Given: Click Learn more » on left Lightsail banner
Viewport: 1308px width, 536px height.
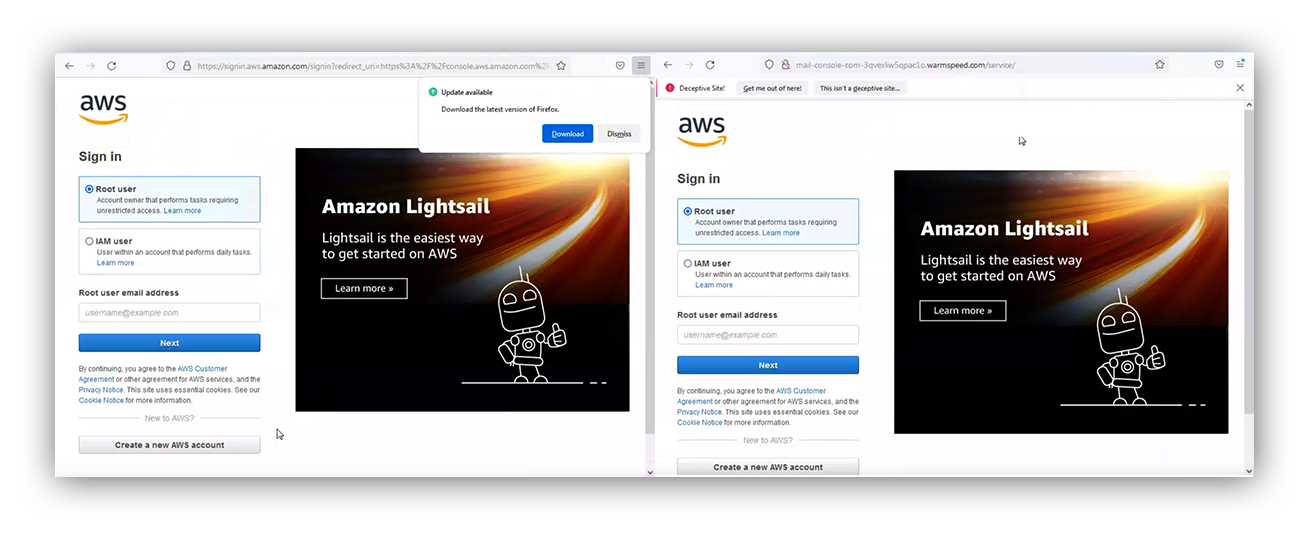Looking at the screenshot, I should tap(364, 288).
